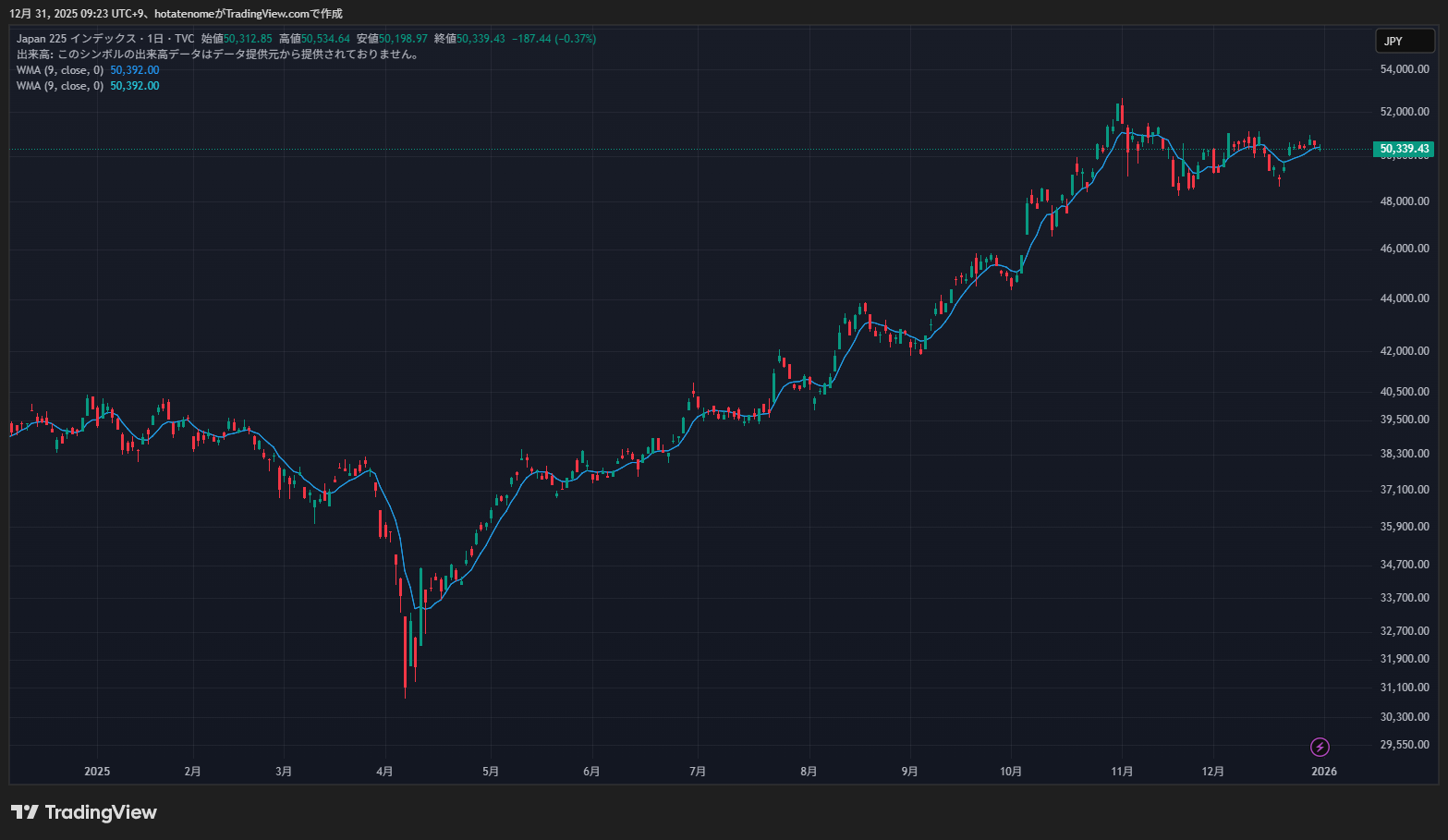Click the 4月 label on the time axis

pos(384,771)
